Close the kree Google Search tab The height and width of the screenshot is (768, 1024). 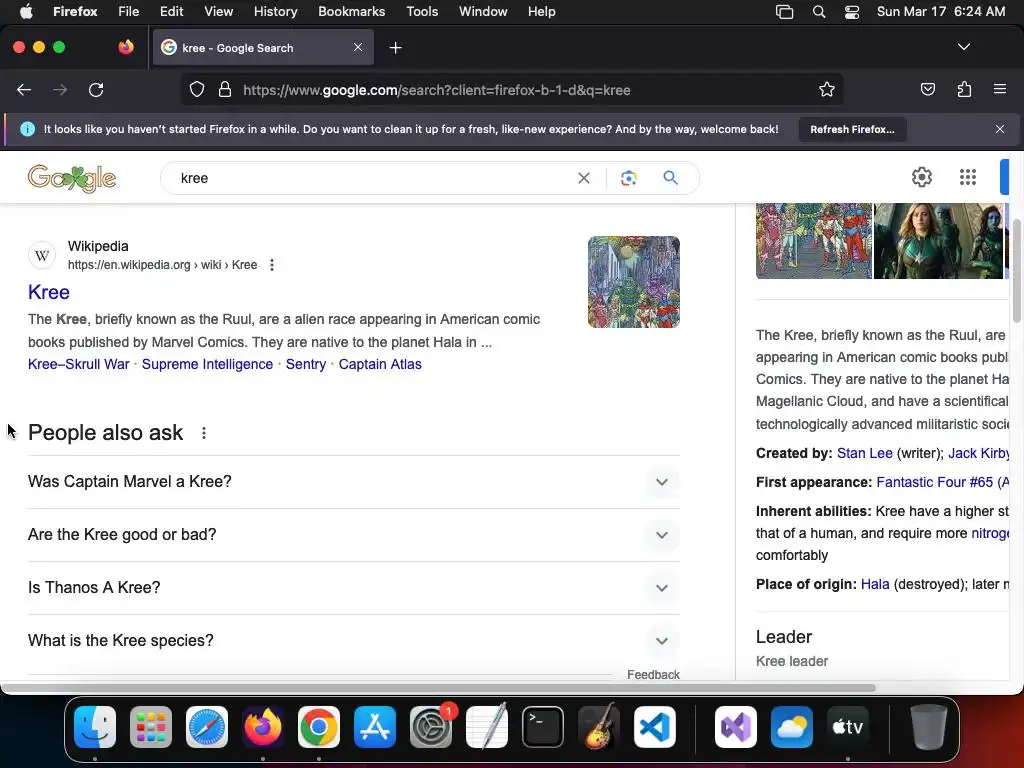point(358,47)
